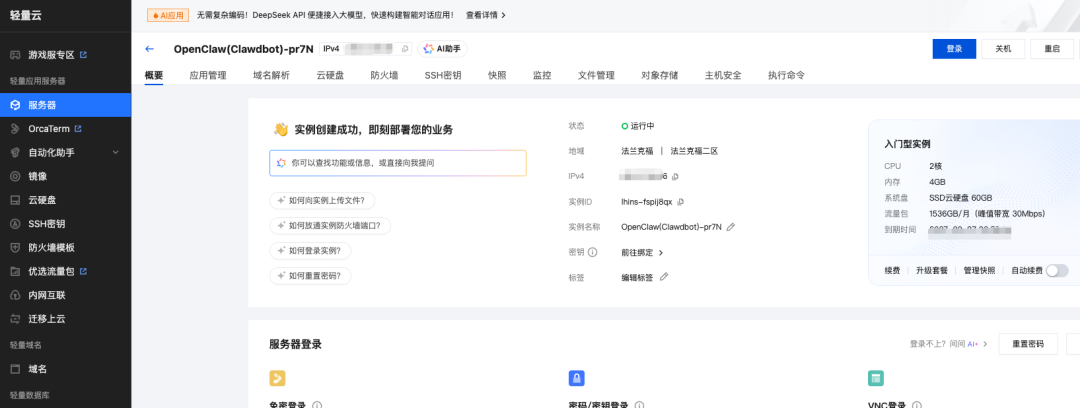Screen dimensions: 1080x408
Task: Click the 重置密码 button
Action: (x=1028, y=343)
